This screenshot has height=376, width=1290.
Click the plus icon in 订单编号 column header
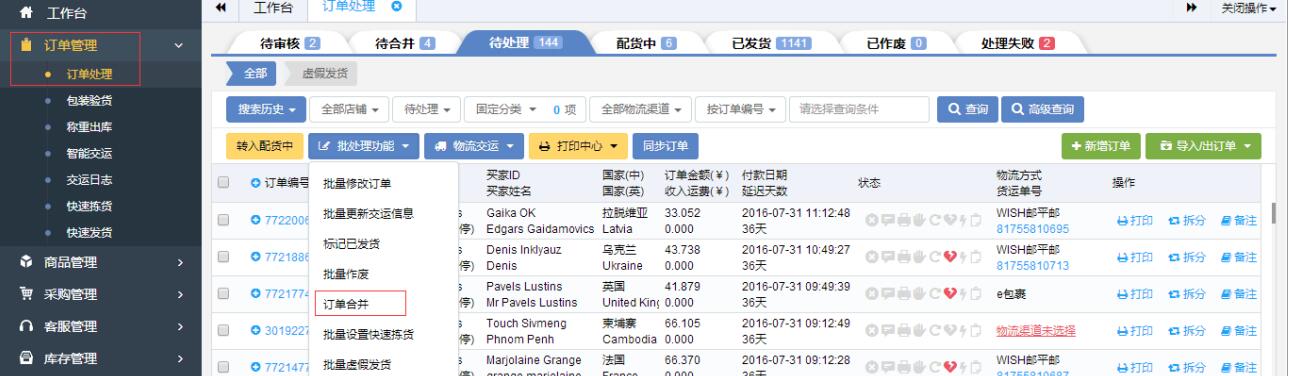click(x=255, y=183)
